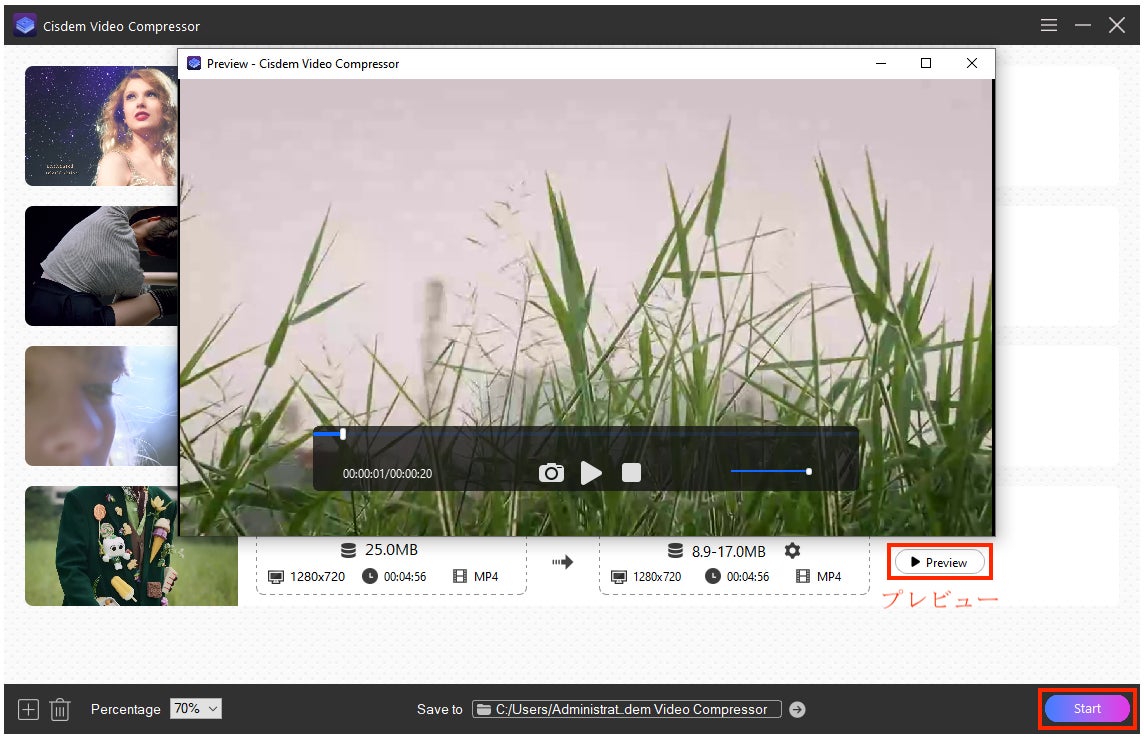Minimize the main Cisdem window
Image resolution: width=1144 pixels, height=739 pixels.
(1083, 26)
